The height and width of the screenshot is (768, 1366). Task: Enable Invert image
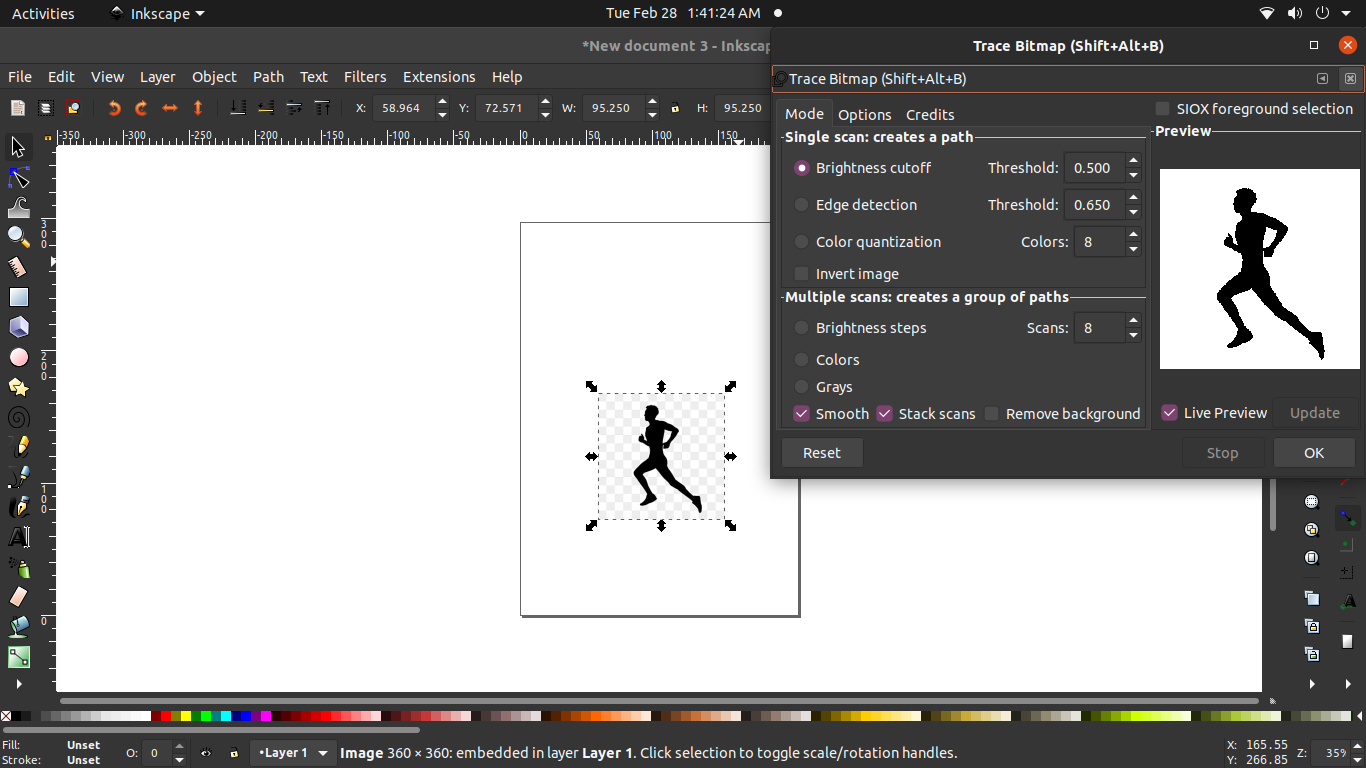(801, 273)
